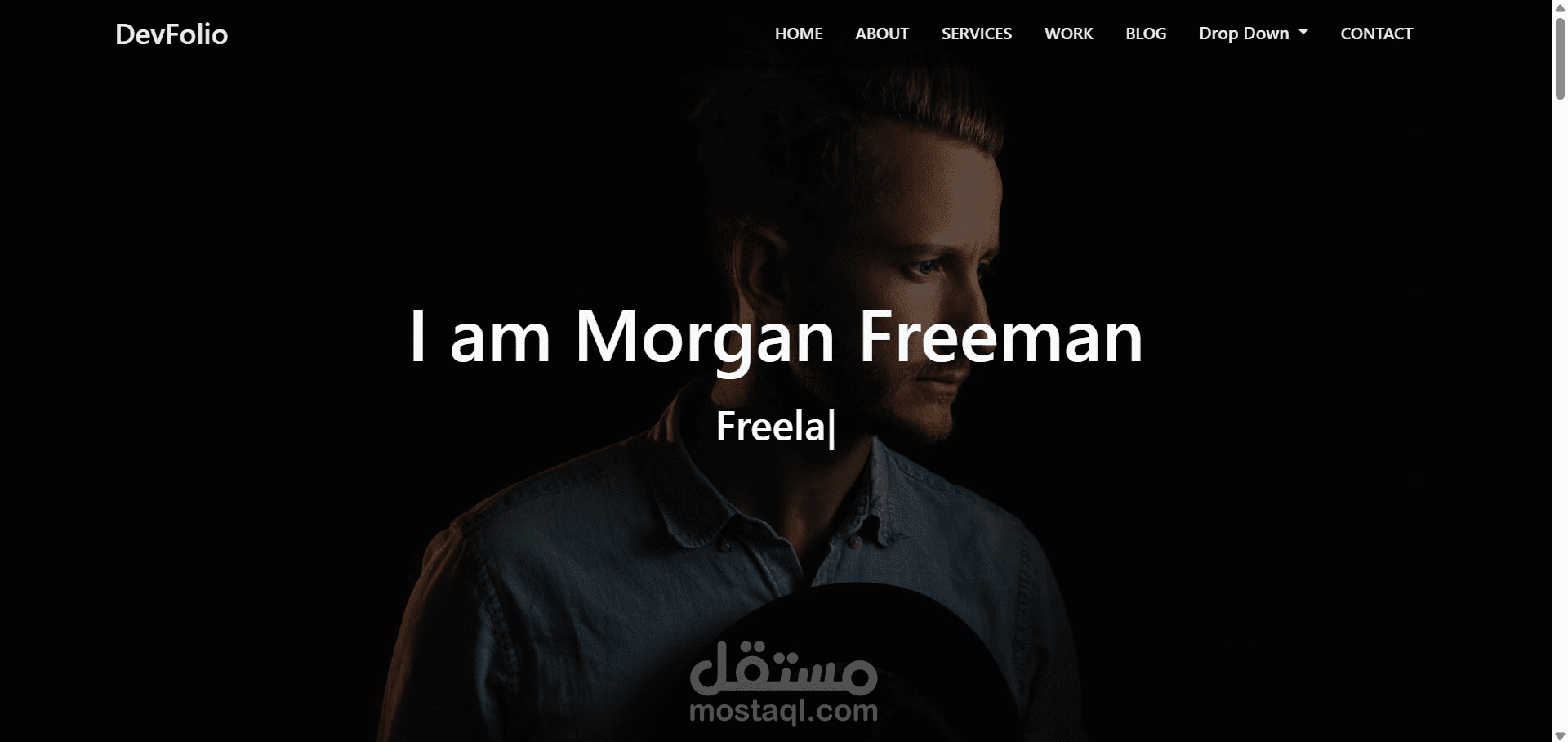Click the scrollbar down arrow
This screenshot has height=742, width=1568.
coord(1560,735)
